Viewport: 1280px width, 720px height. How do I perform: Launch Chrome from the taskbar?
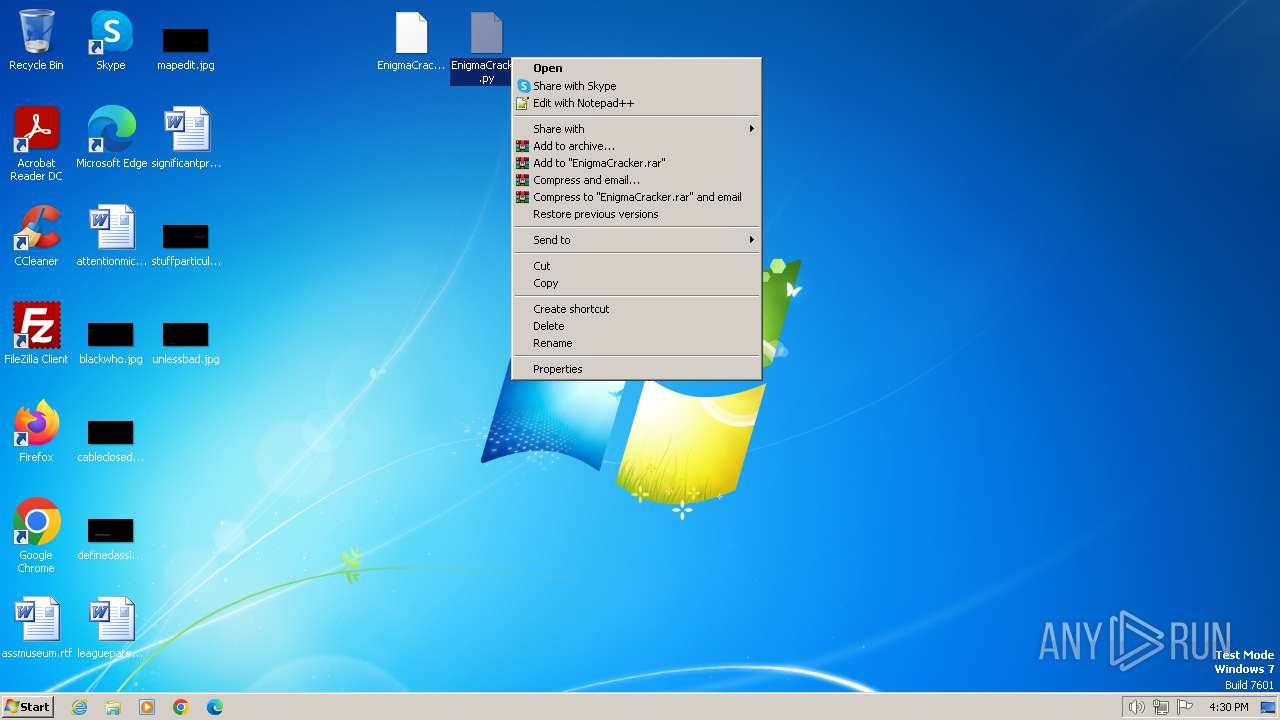point(181,707)
